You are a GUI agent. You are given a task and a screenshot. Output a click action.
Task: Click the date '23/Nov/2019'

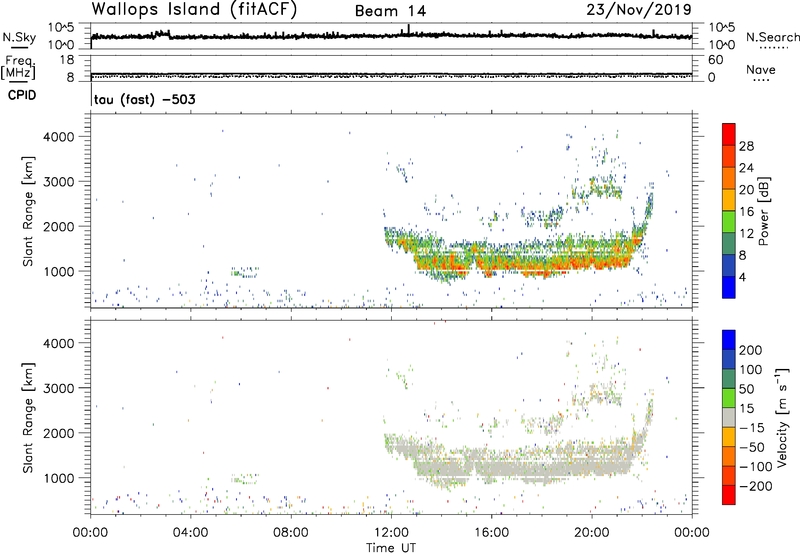[x=639, y=10]
